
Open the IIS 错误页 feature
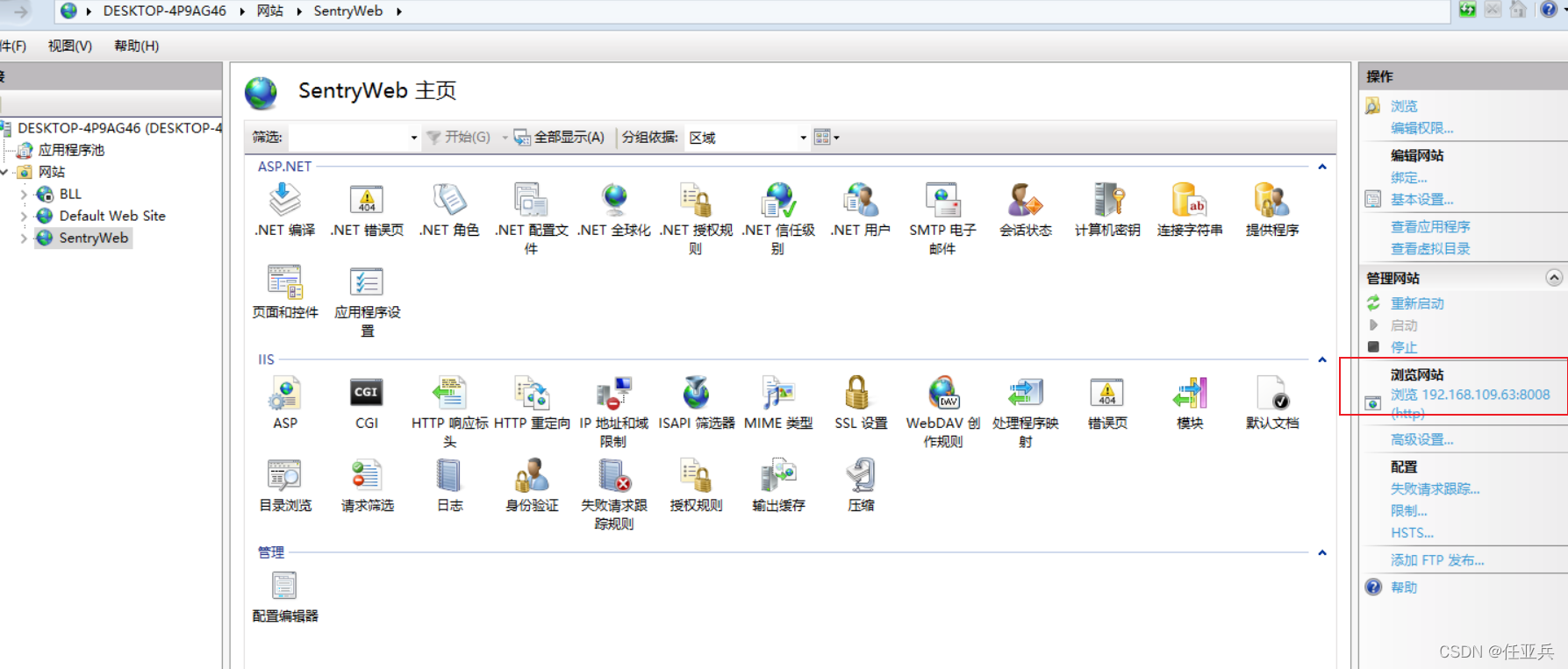coord(1107,402)
